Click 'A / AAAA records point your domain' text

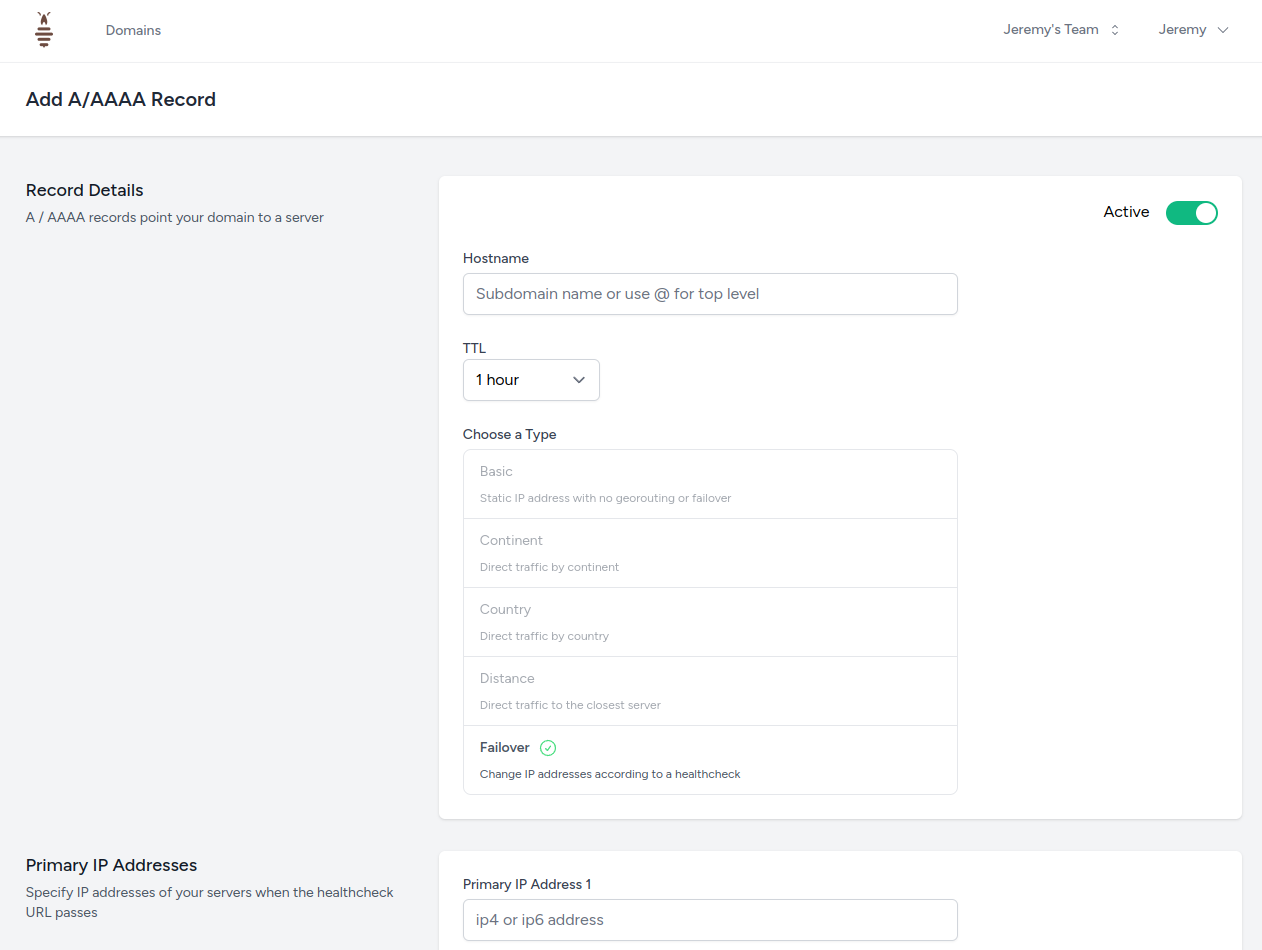tap(175, 217)
